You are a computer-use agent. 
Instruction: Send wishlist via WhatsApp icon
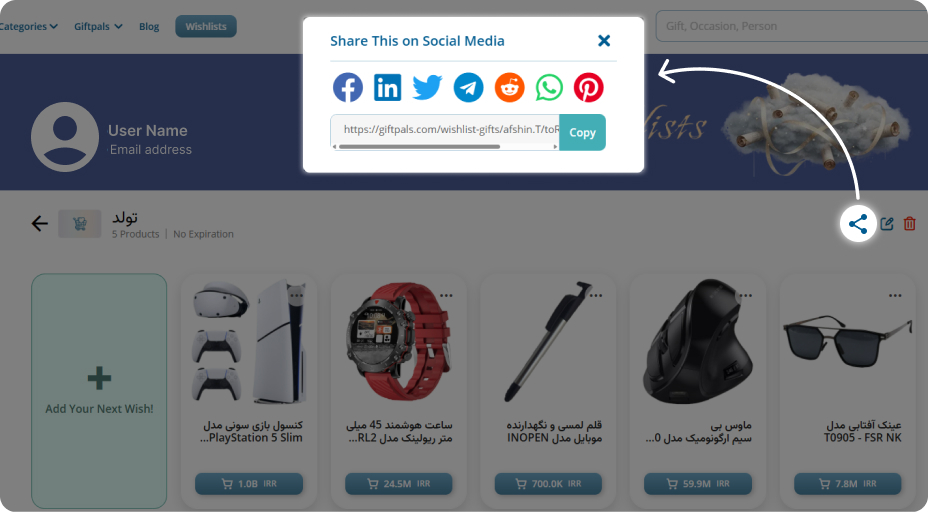point(549,88)
